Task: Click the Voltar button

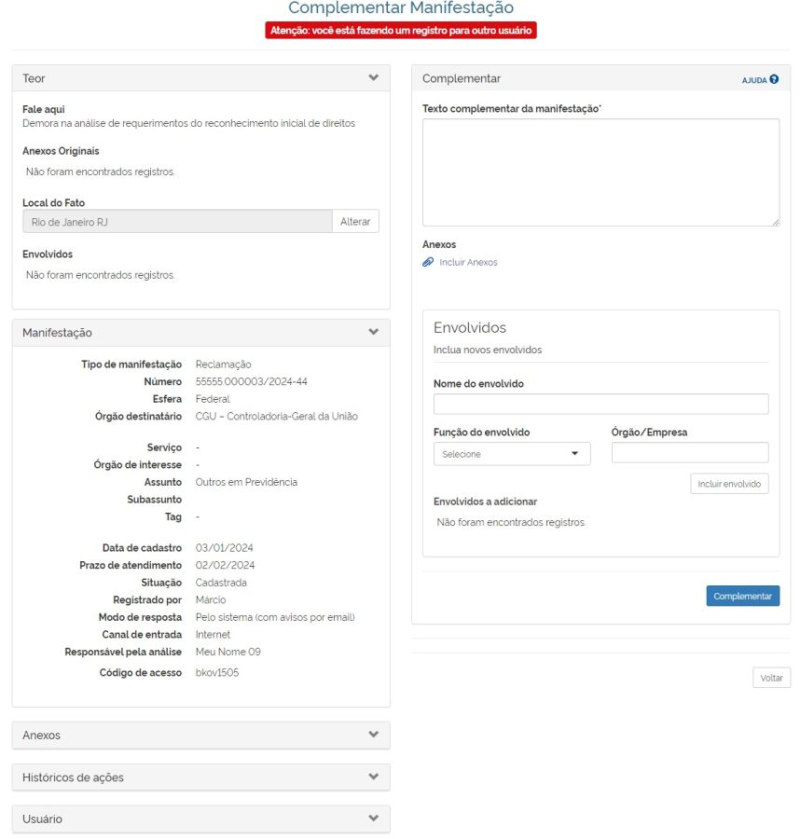Action: click(x=771, y=678)
